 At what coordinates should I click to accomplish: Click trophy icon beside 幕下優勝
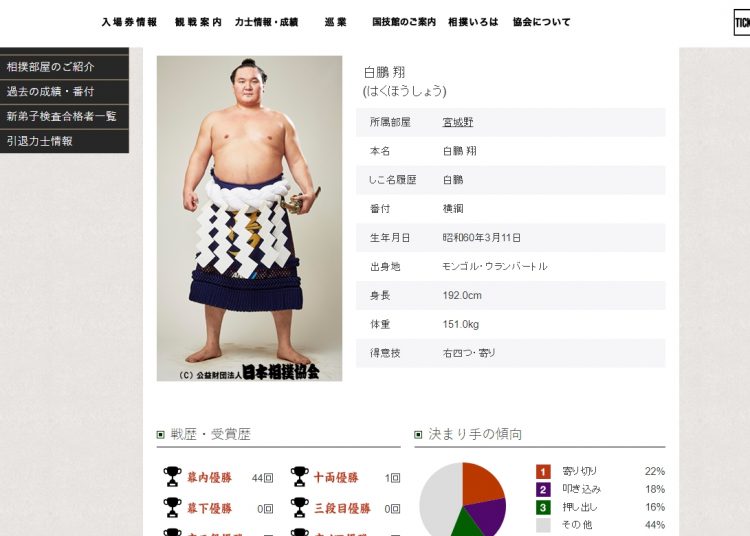[x=172, y=508]
